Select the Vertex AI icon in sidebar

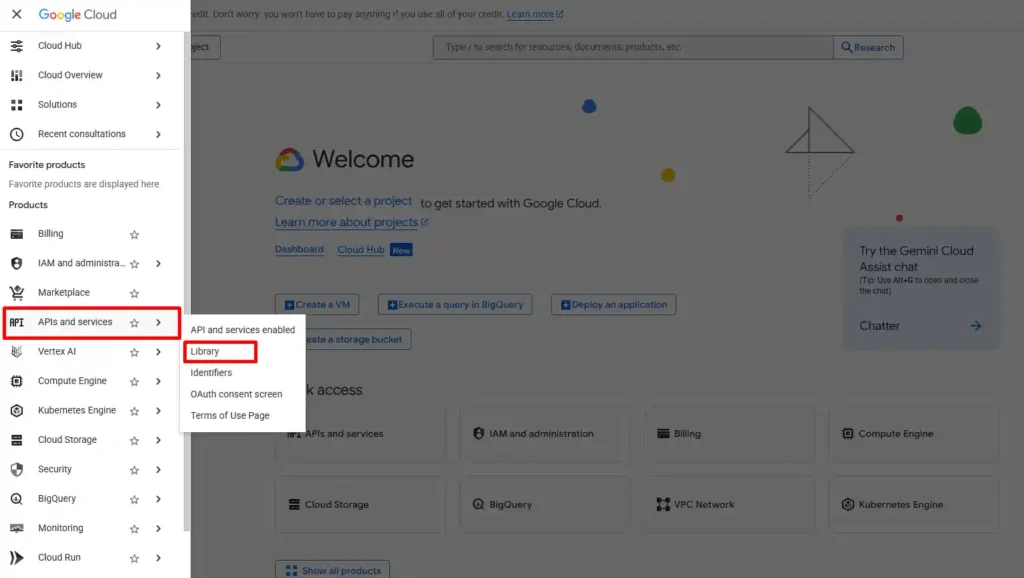(16, 352)
